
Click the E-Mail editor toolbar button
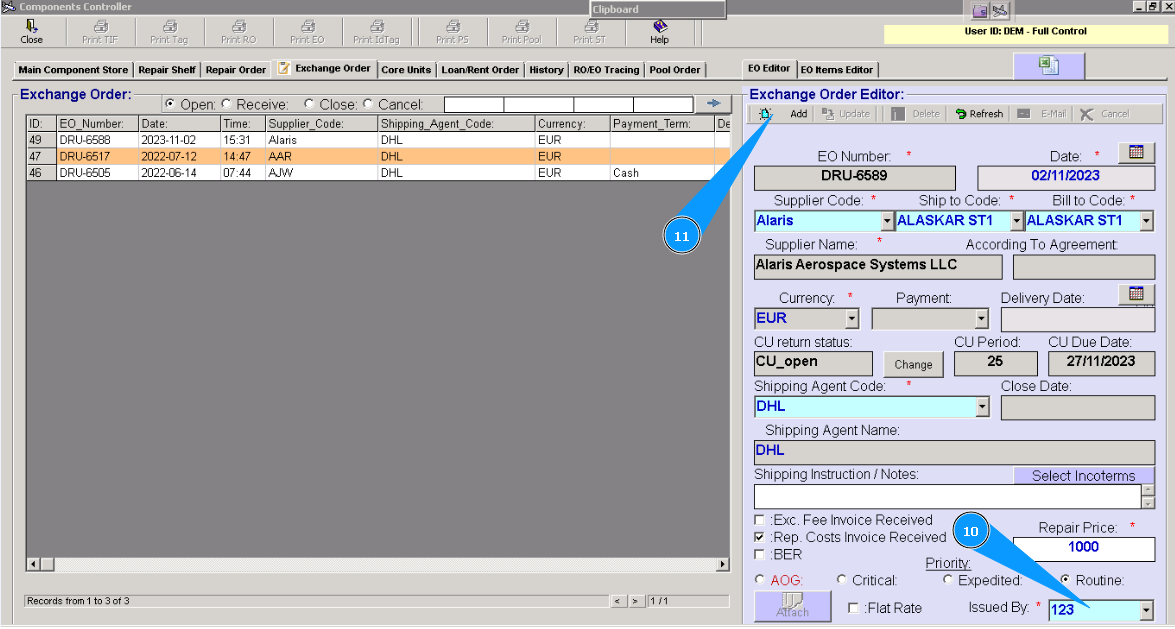pos(1042,114)
